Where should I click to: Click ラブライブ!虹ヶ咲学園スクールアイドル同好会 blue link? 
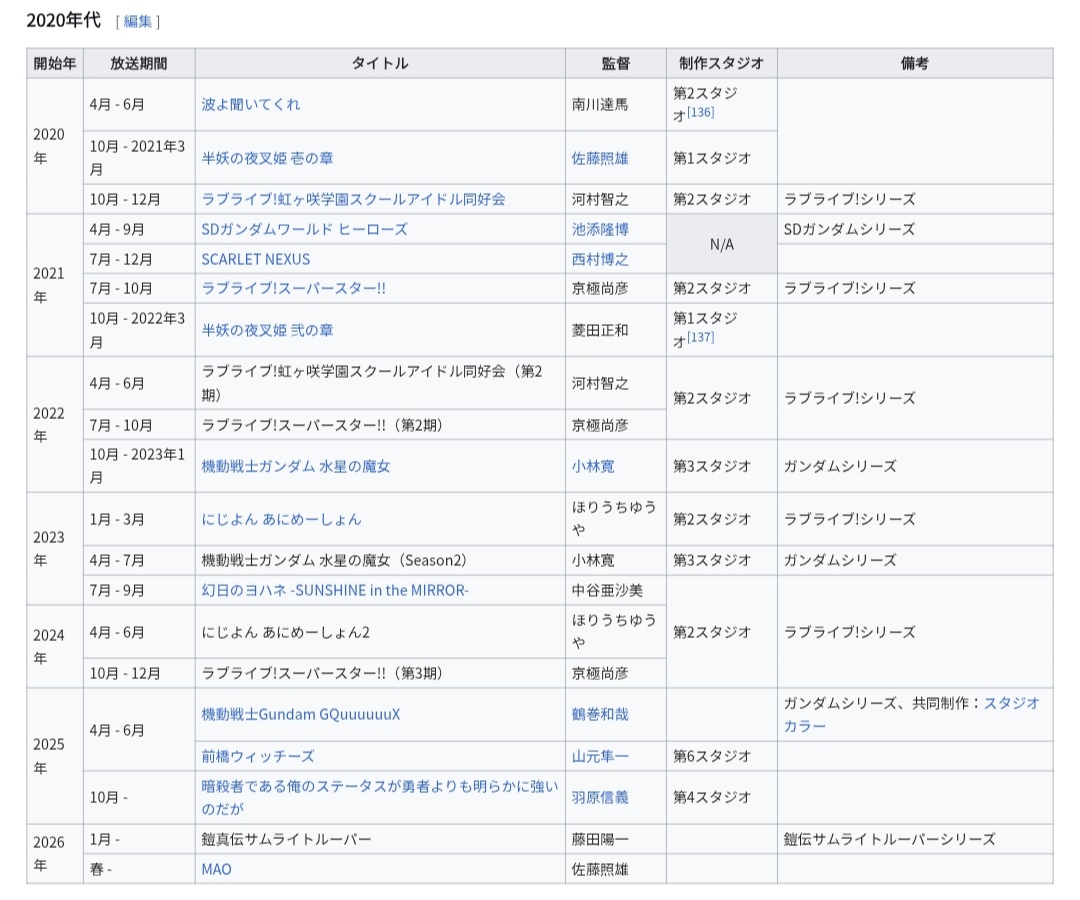[x=353, y=199]
